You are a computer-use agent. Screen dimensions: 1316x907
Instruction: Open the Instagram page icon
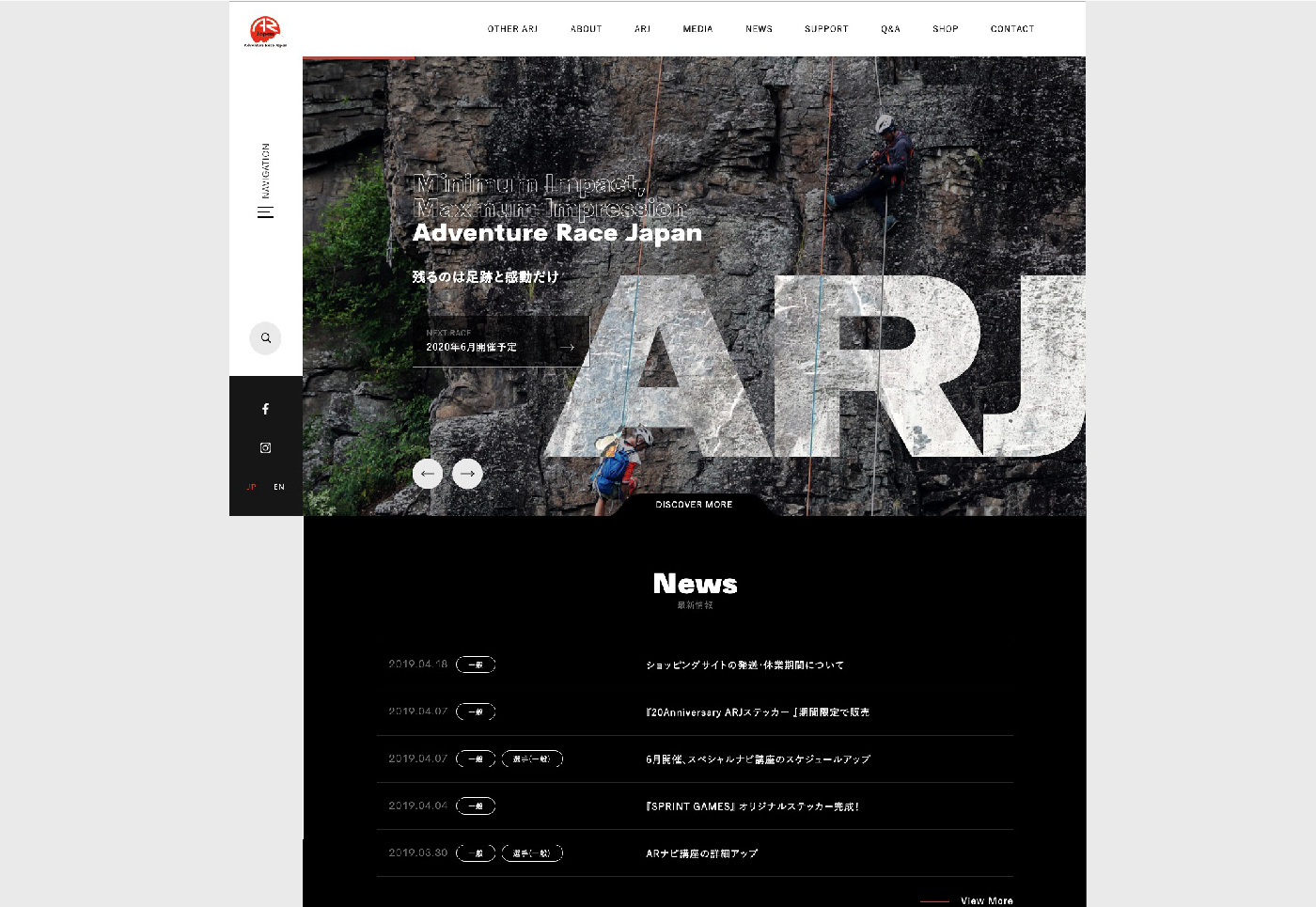[x=265, y=448]
